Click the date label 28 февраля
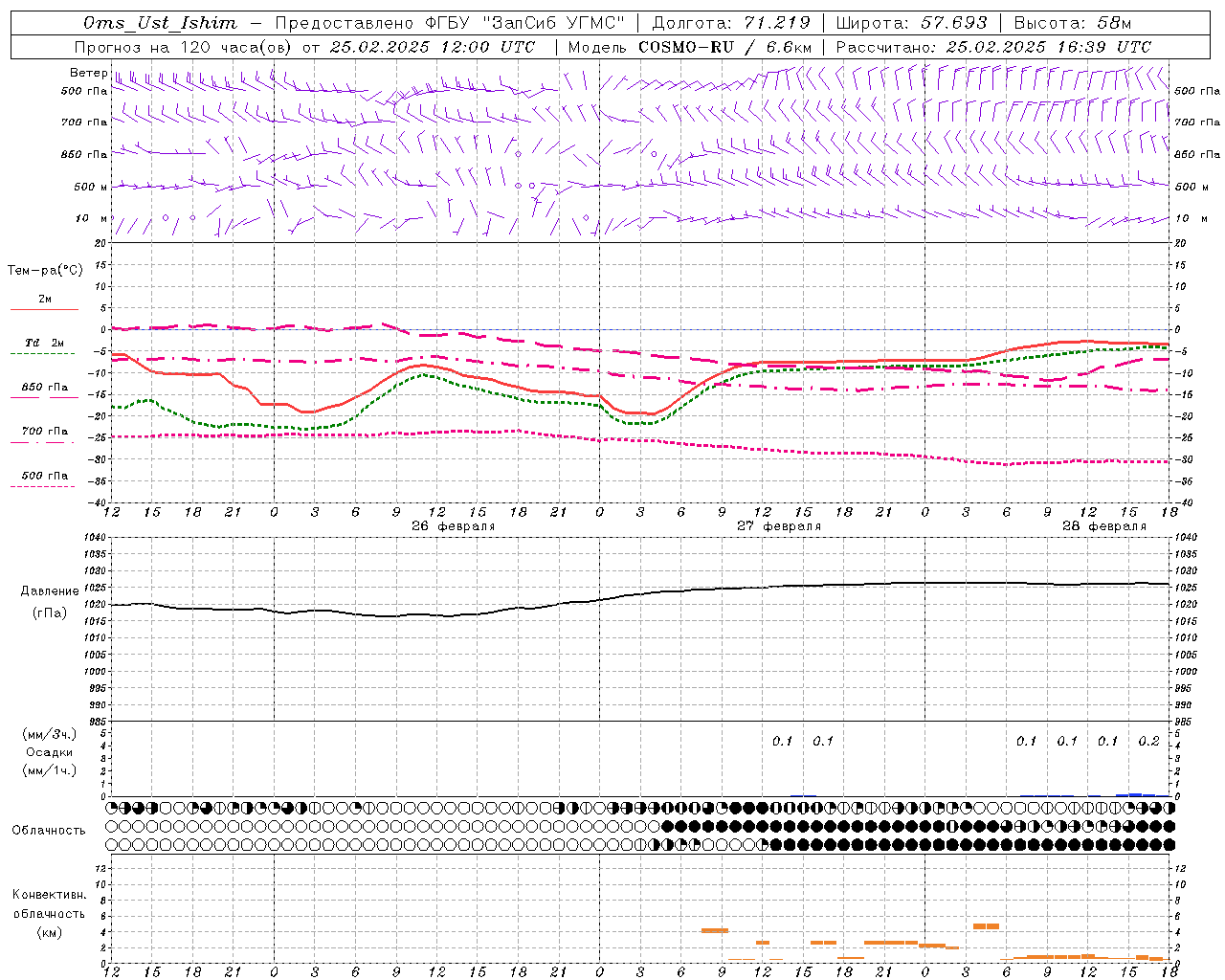The width and height of the screenshot is (1225, 980). pos(1104,526)
